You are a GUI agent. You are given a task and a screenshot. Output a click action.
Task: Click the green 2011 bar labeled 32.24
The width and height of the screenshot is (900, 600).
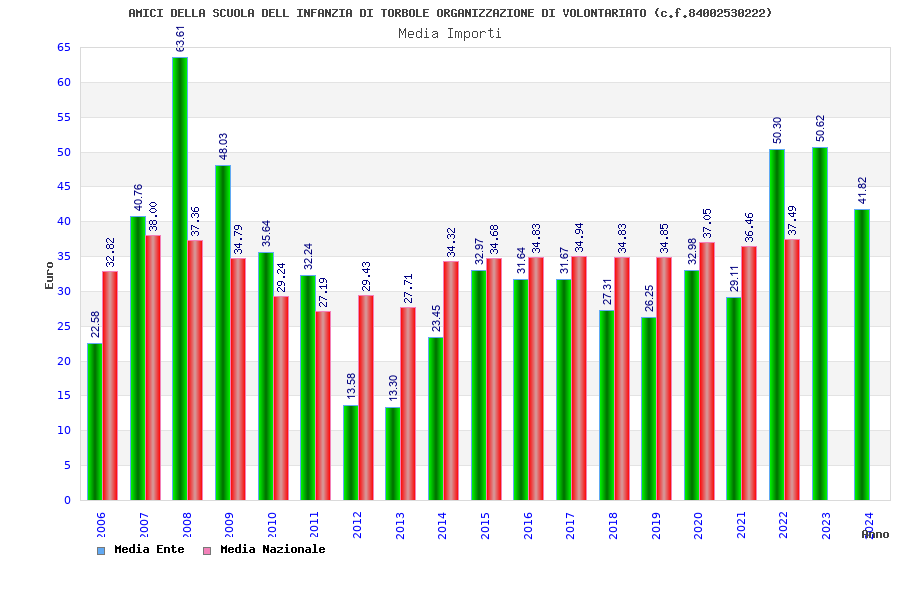tap(308, 388)
